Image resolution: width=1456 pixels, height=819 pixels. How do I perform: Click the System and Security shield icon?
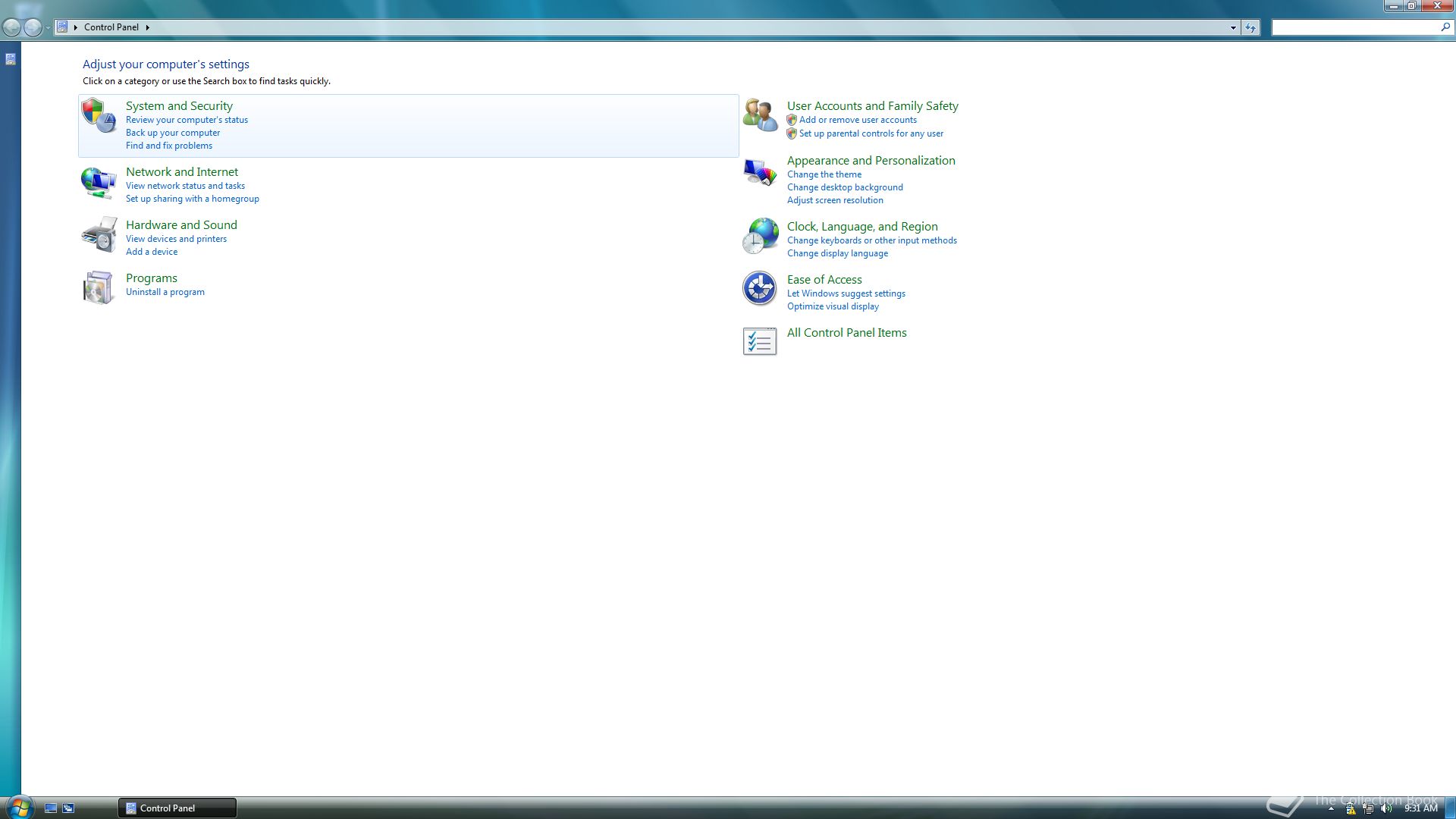99,116
